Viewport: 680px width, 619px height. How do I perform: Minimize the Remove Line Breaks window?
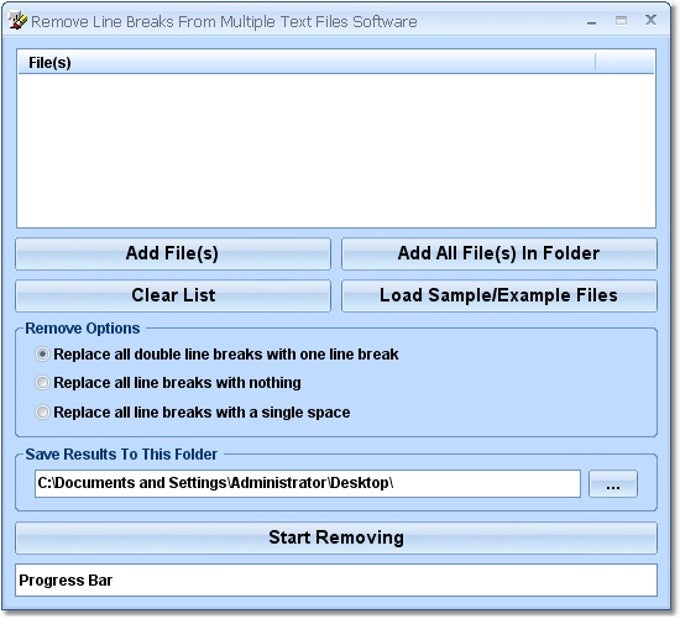click(591, 20)
